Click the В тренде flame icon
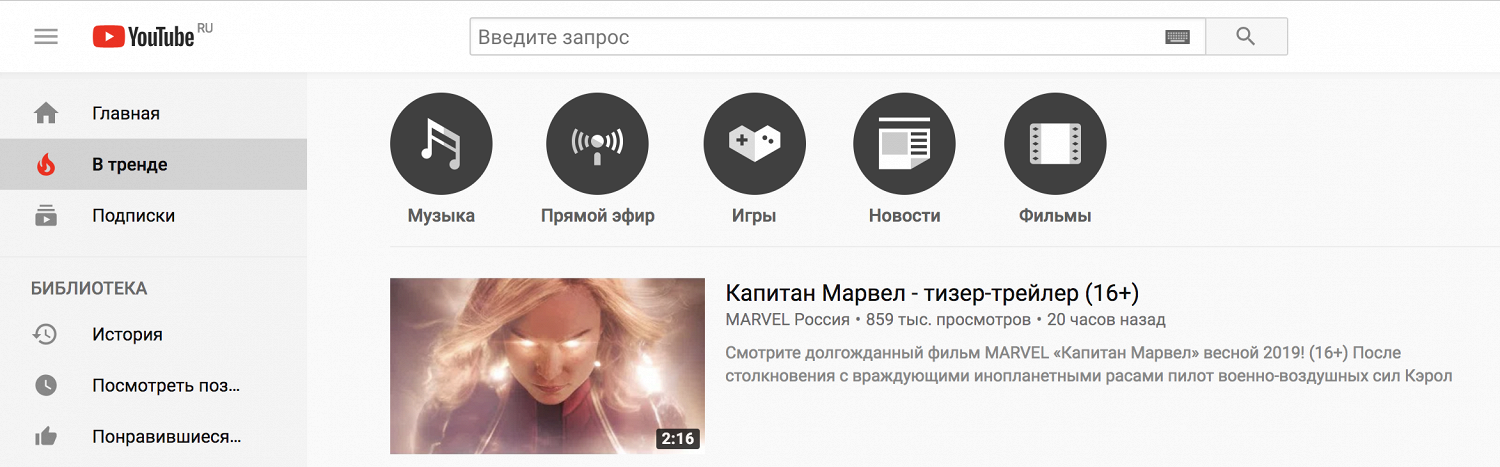 point(46,164)
